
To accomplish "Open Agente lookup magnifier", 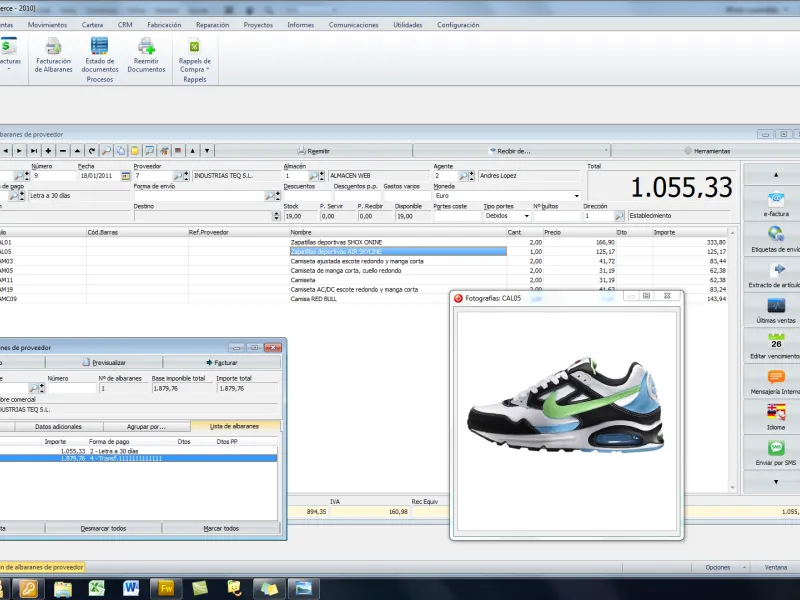I will [x=463, y=176].
